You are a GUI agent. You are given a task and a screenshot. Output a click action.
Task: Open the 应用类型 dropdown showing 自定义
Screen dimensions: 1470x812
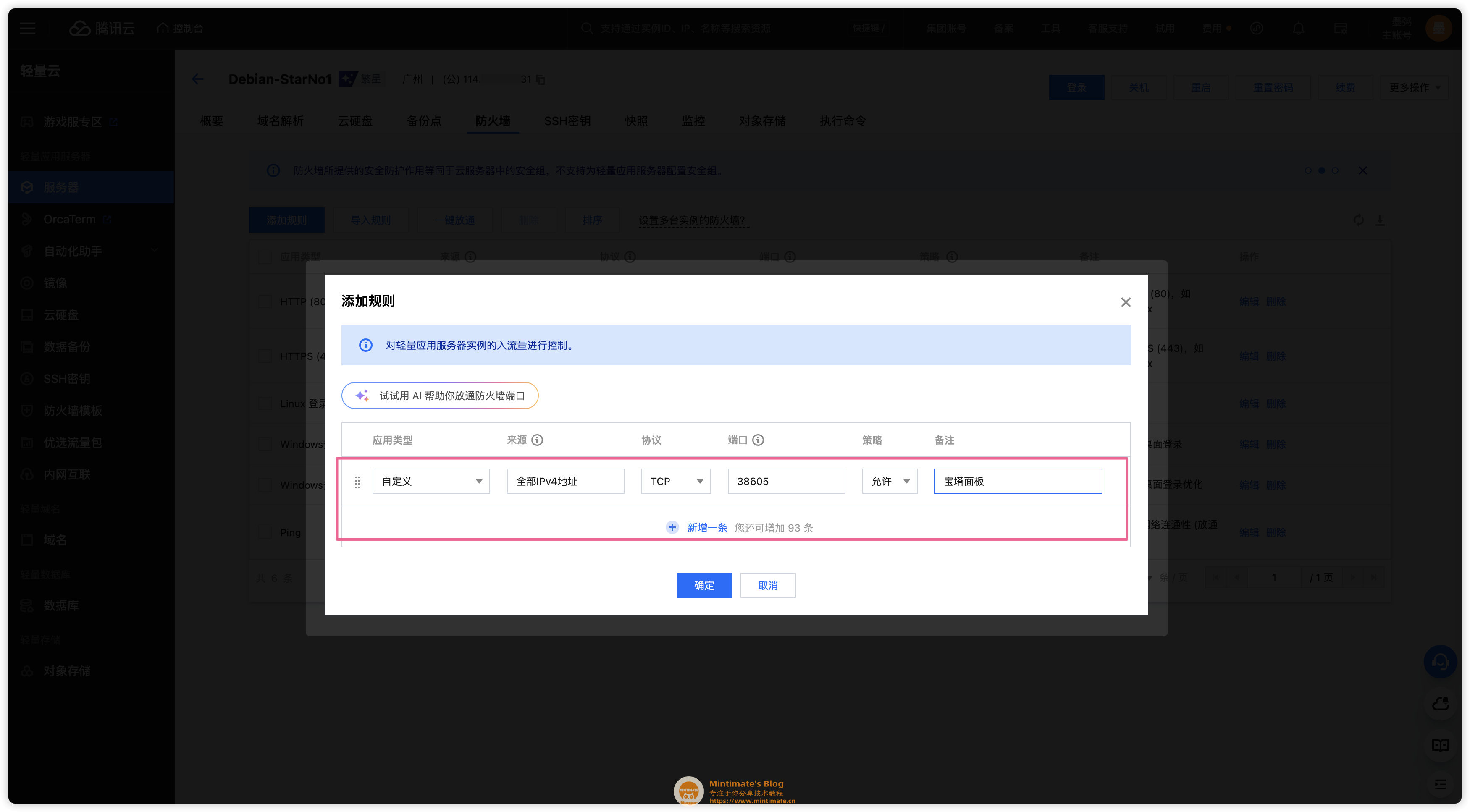(431, 481)
